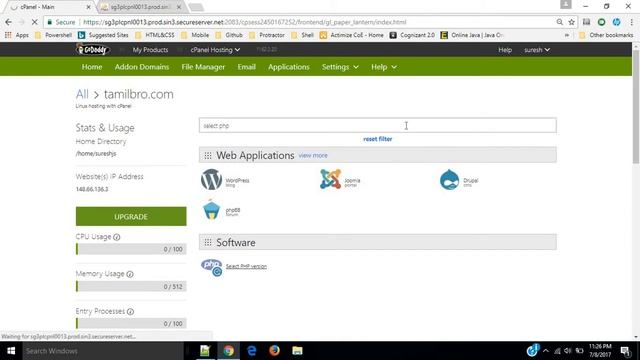Open Firefox from the taskbar
Viewport: 640px width, 360px height.
point(274,351)
